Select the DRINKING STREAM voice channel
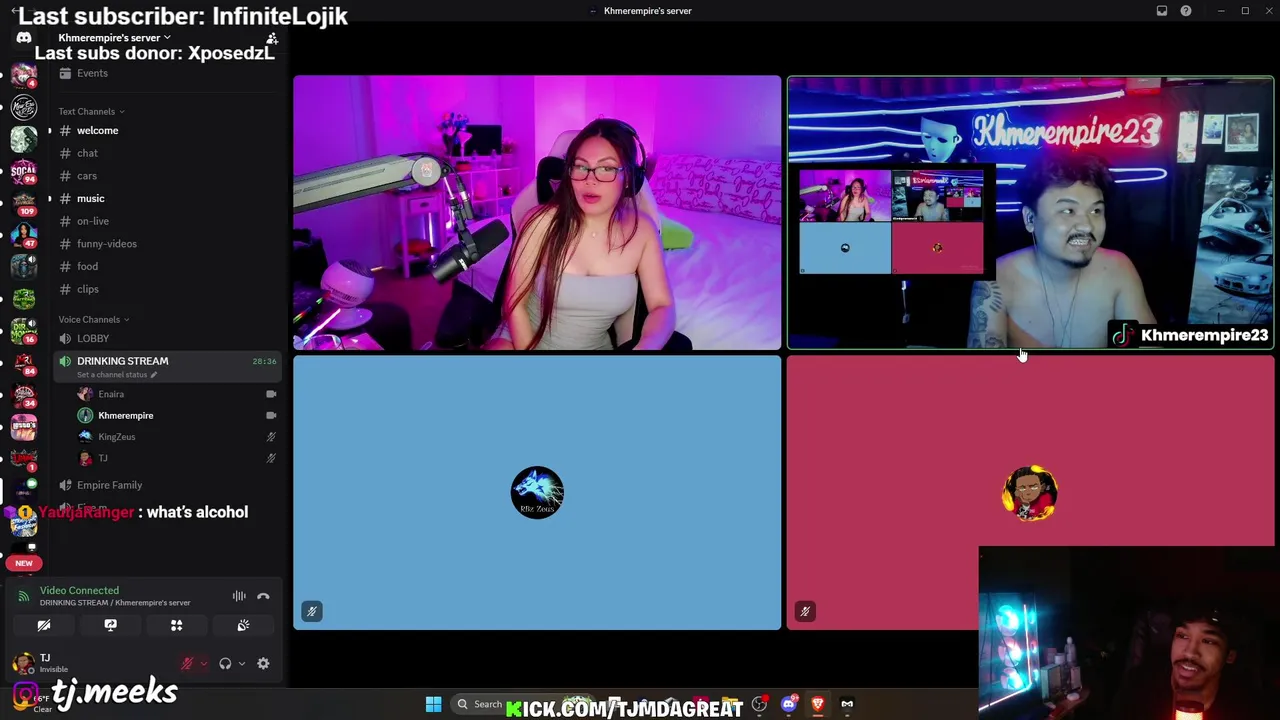This screenshot has width=1280, height=720. (x=167, y=367)
